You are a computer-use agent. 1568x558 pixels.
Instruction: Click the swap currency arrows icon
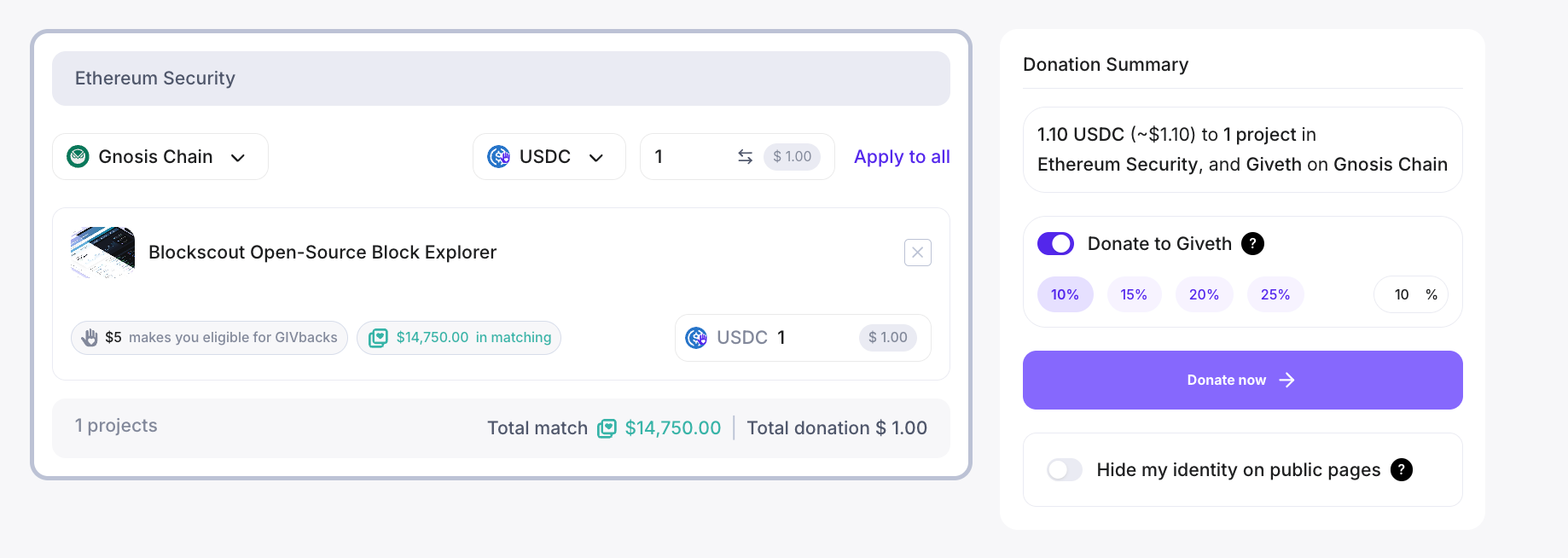745,156
